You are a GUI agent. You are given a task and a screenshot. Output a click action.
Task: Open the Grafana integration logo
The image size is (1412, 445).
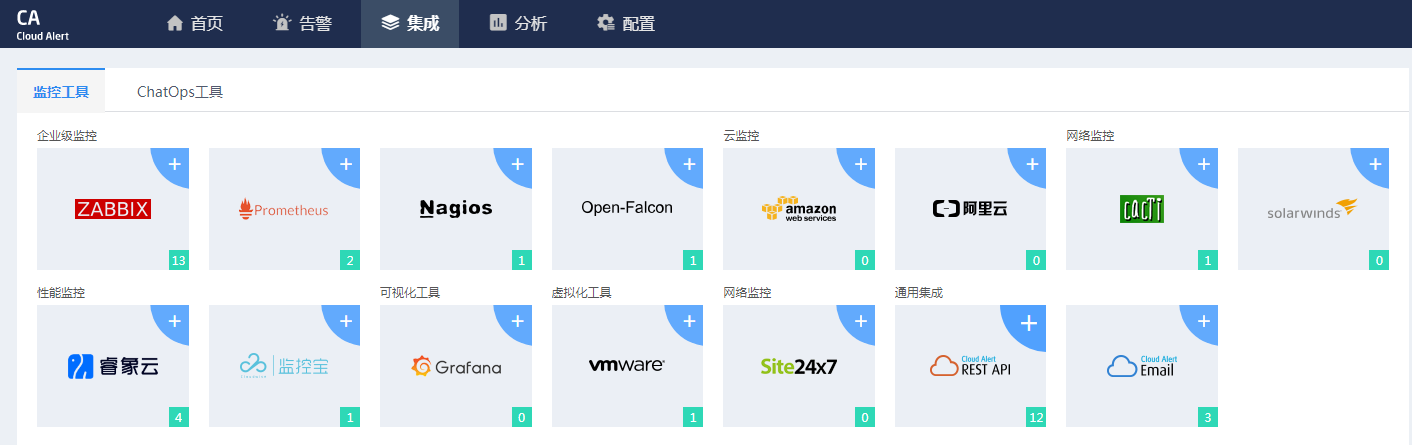click(456, 367)
